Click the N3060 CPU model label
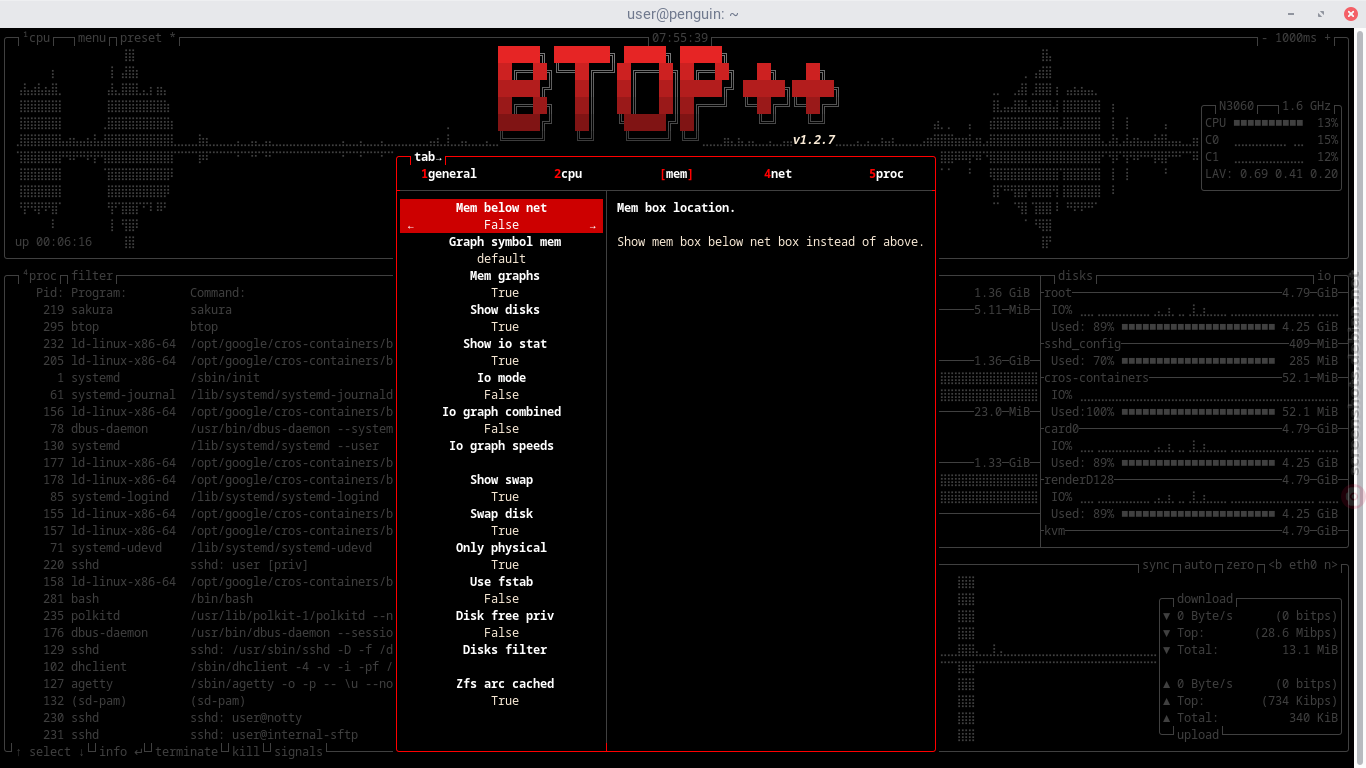Screen dimensions: 1366x768 click(1236, 106)
